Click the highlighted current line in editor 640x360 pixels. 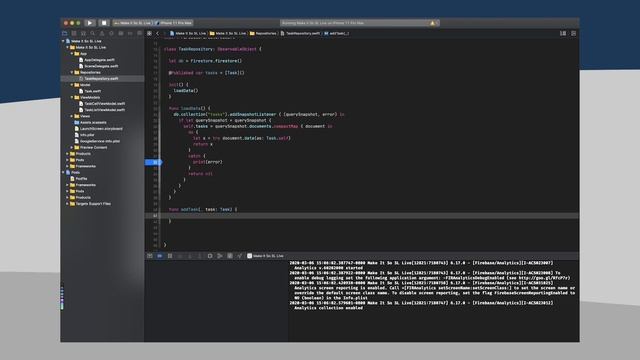362,216
